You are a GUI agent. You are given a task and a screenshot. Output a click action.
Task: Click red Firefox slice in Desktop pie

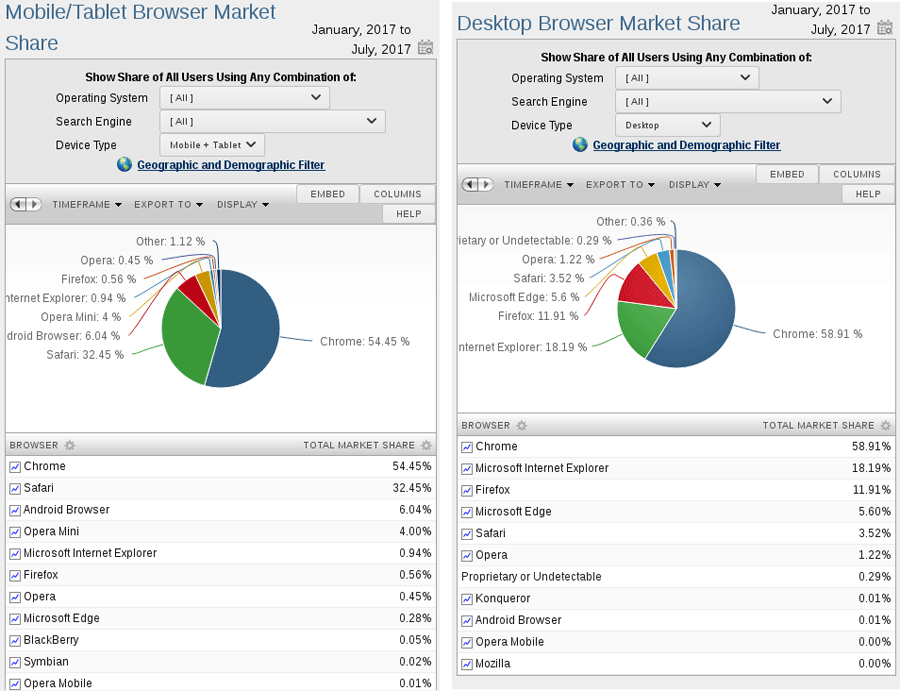coord(642,285)
